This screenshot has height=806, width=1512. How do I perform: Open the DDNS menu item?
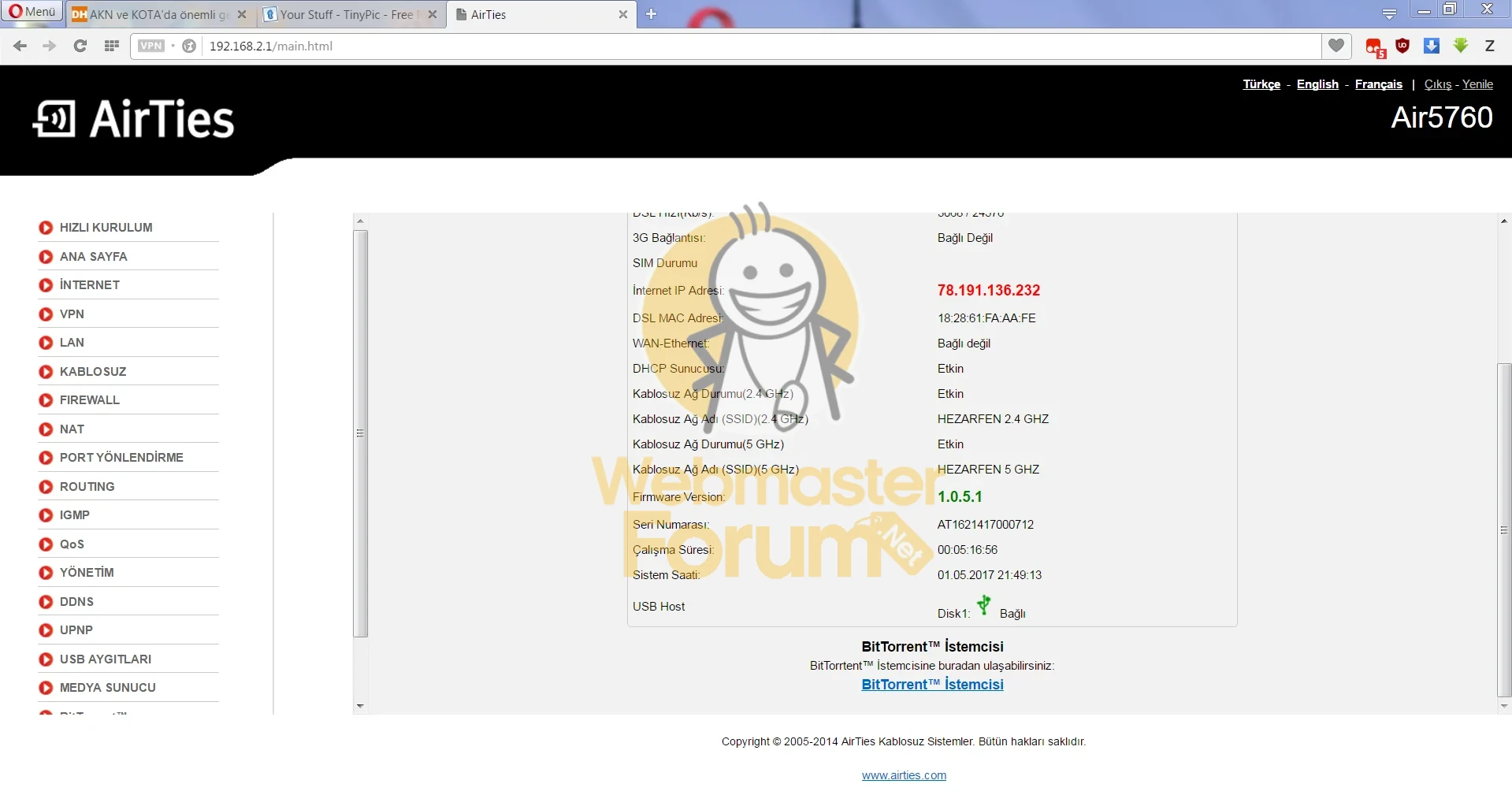coord(76,602)
